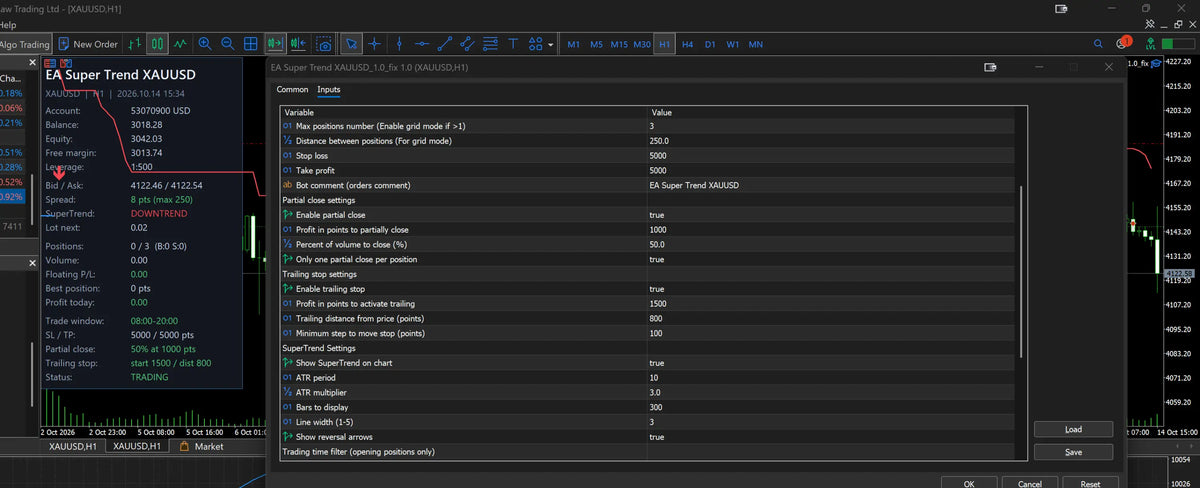Viewport: 1200px width, 488px height.
Task: Switch to line chart display
Action: tap(180, 44)
